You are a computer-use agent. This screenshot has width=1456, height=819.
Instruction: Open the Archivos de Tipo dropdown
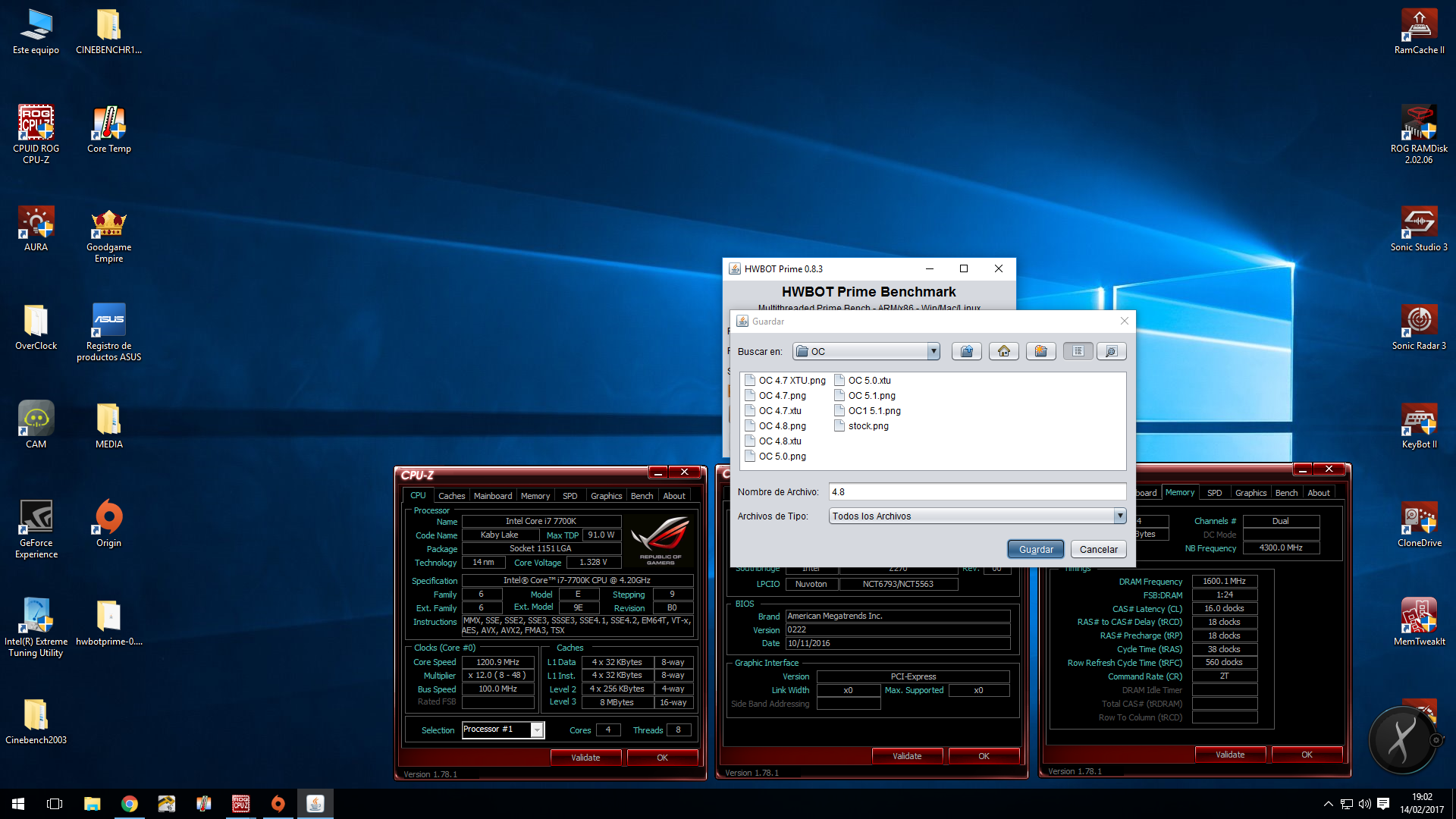pos(1119,516)
